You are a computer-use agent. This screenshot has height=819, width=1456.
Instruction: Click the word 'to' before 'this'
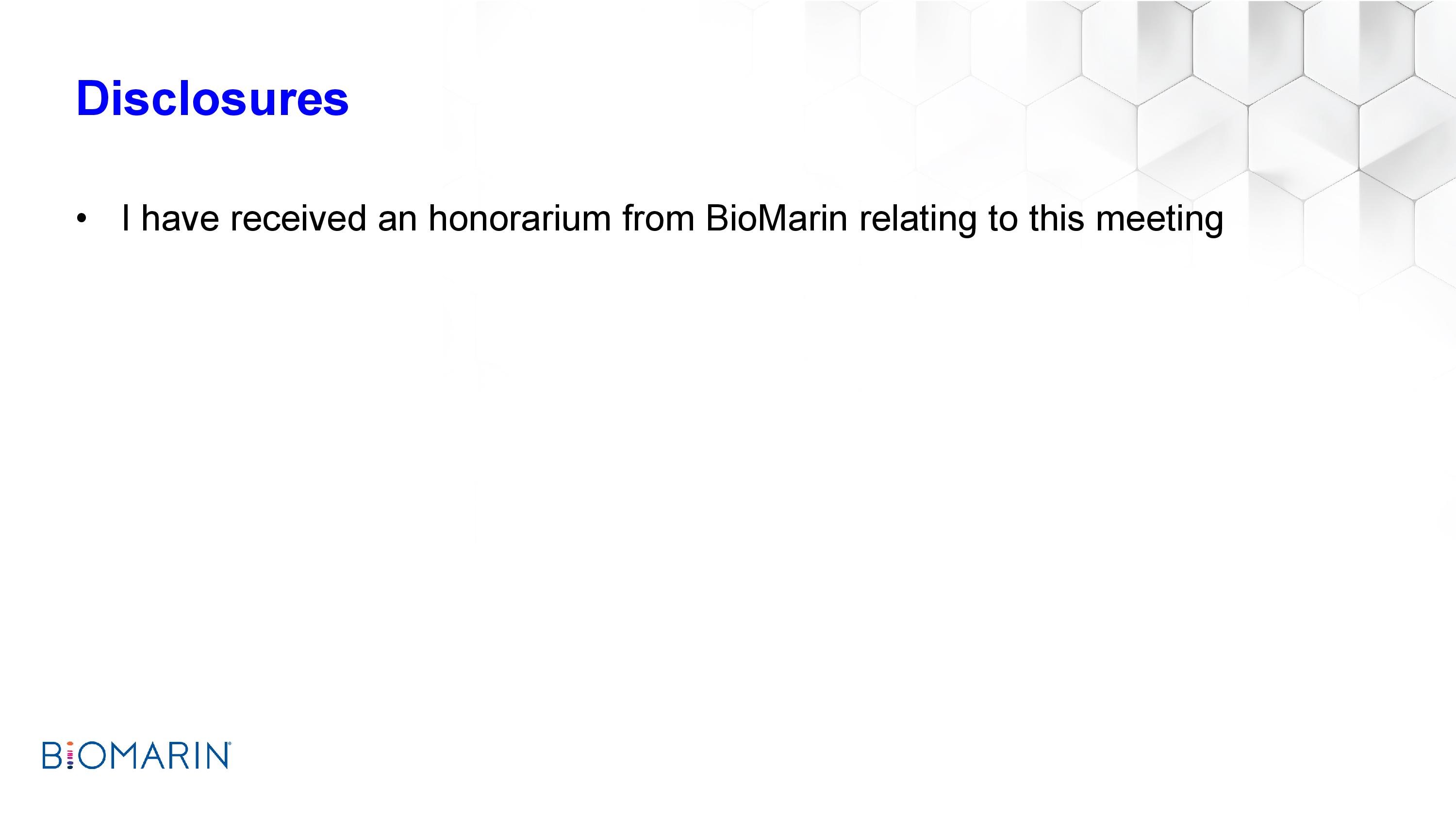1002,219
